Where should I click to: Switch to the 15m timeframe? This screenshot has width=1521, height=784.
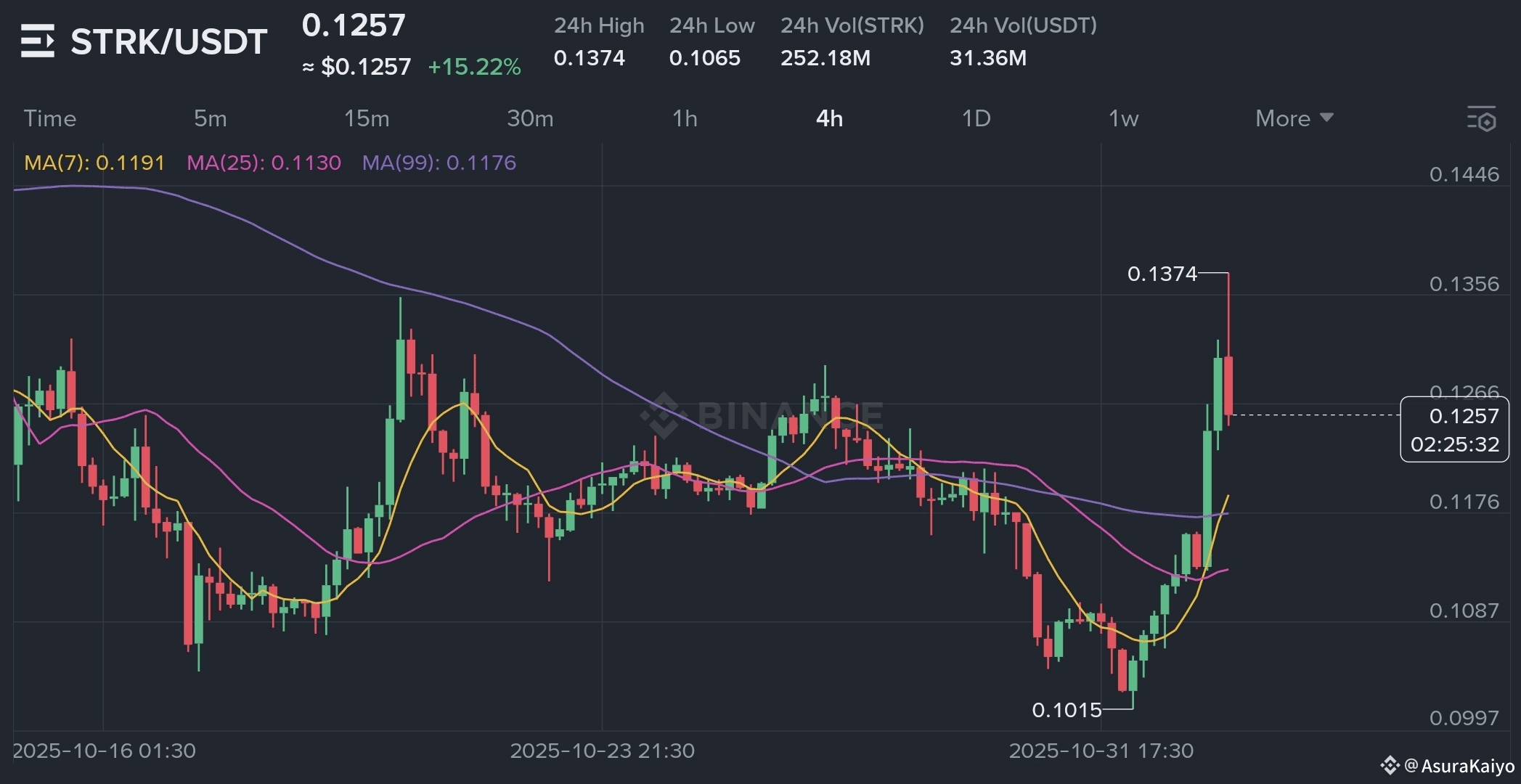pyautogui.click(x=366, y=118)
